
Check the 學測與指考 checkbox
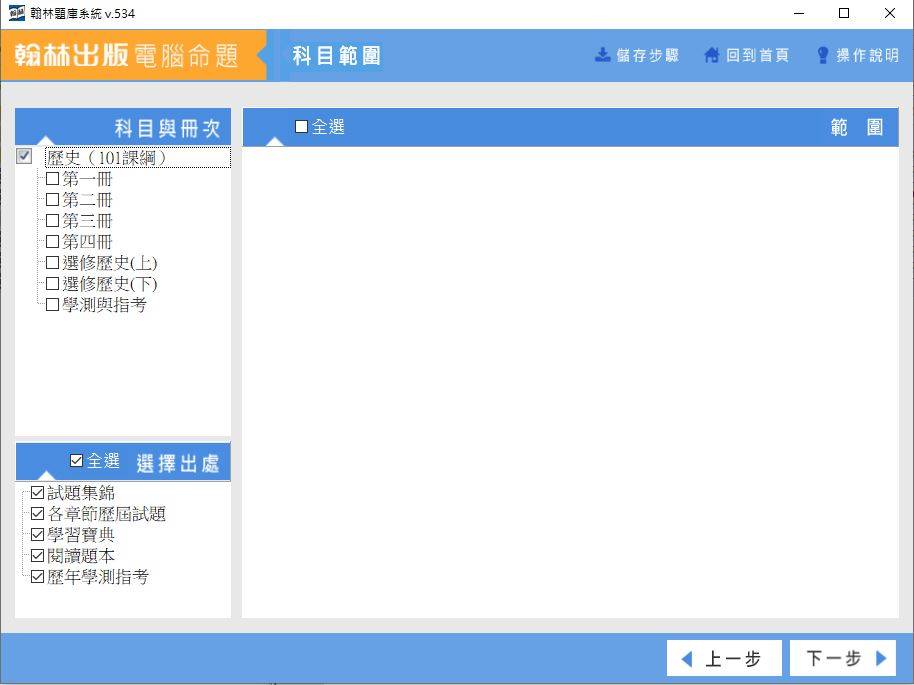tap(52, 304)
